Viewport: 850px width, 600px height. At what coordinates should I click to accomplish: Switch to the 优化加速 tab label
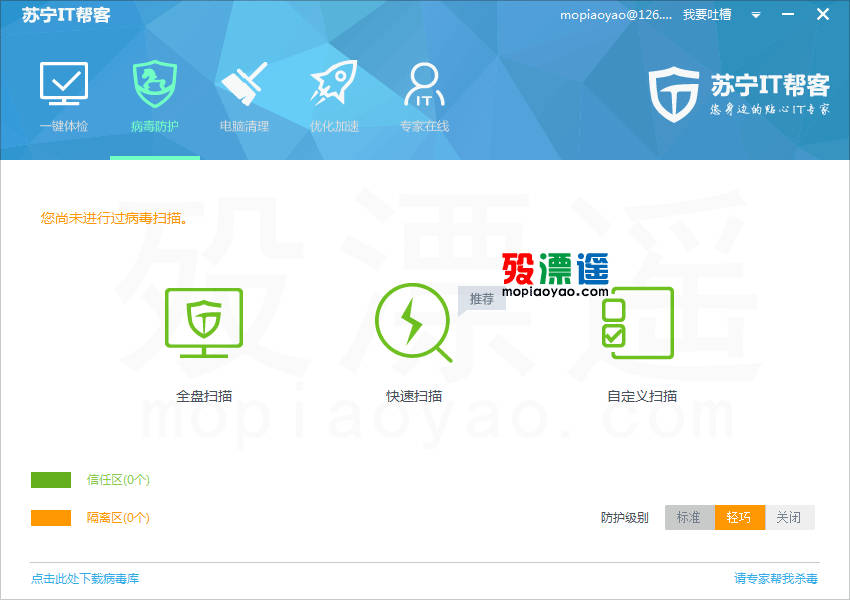334,126
